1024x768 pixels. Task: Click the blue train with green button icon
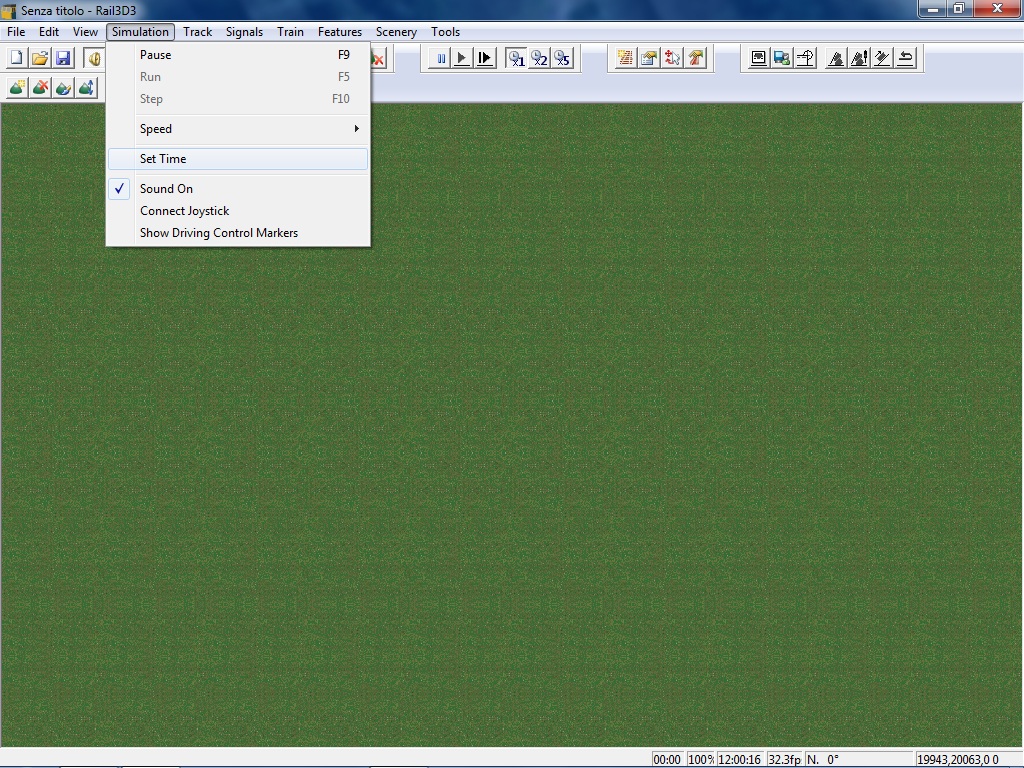click(x=782, y=58)
